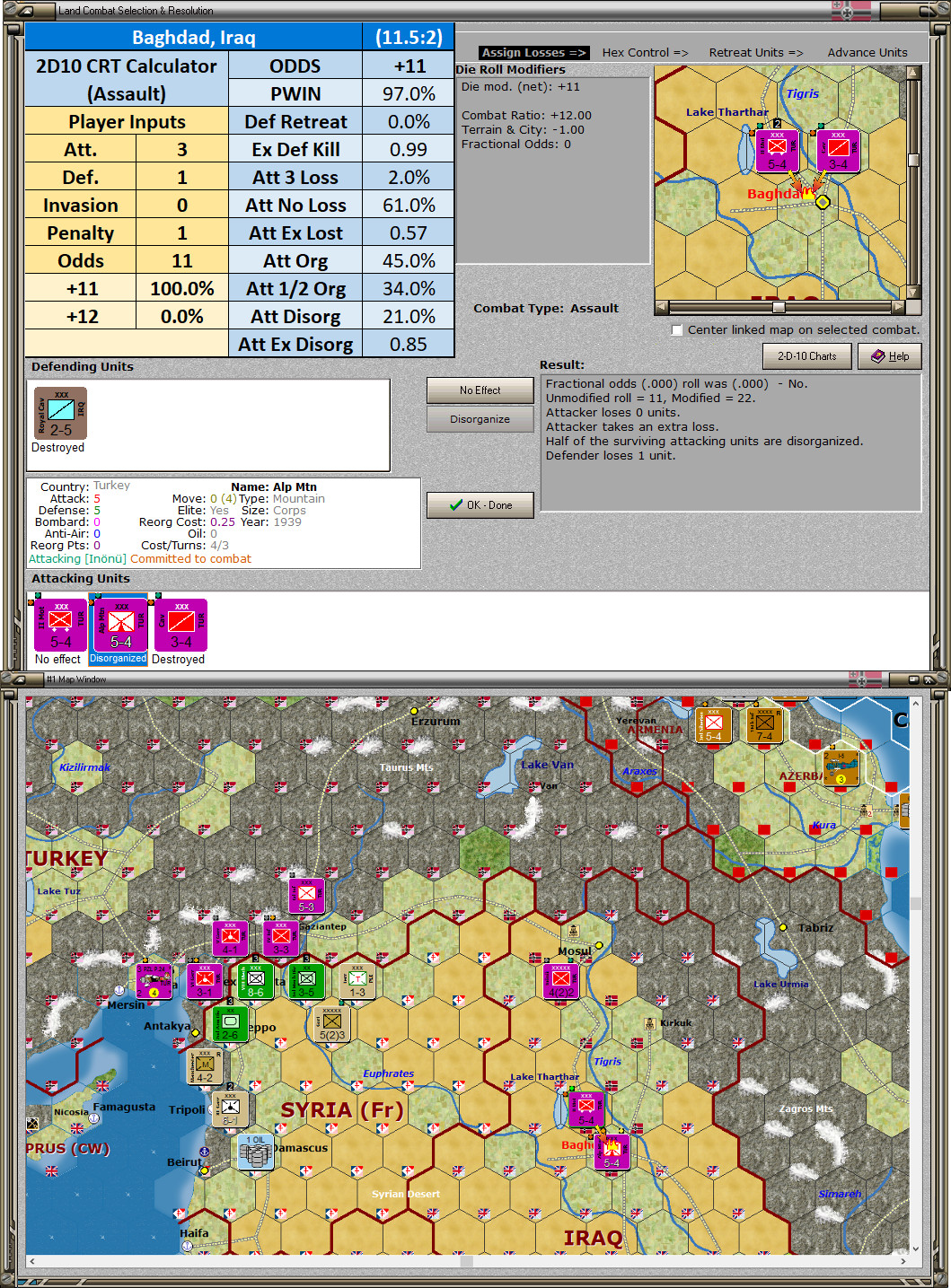Go to the Hex Control step

(x=645, y=53)
